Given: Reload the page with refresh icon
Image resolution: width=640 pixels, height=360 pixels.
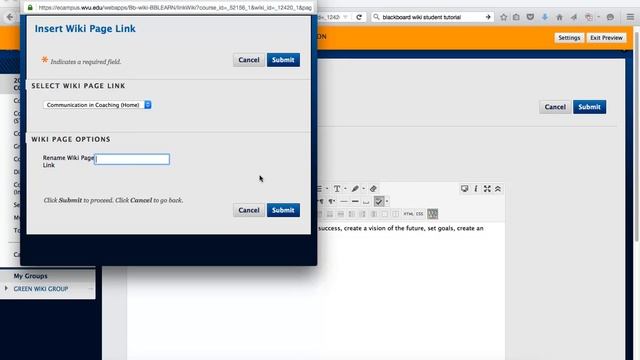Looking at the screenshot, I should [359, 17].
